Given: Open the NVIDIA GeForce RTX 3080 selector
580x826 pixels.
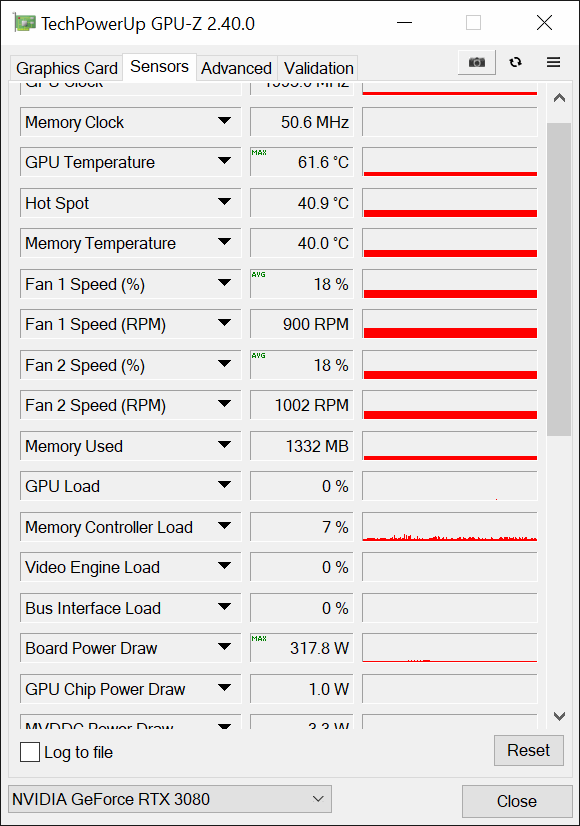Looking at the screenshot, I should click(170, 799).
